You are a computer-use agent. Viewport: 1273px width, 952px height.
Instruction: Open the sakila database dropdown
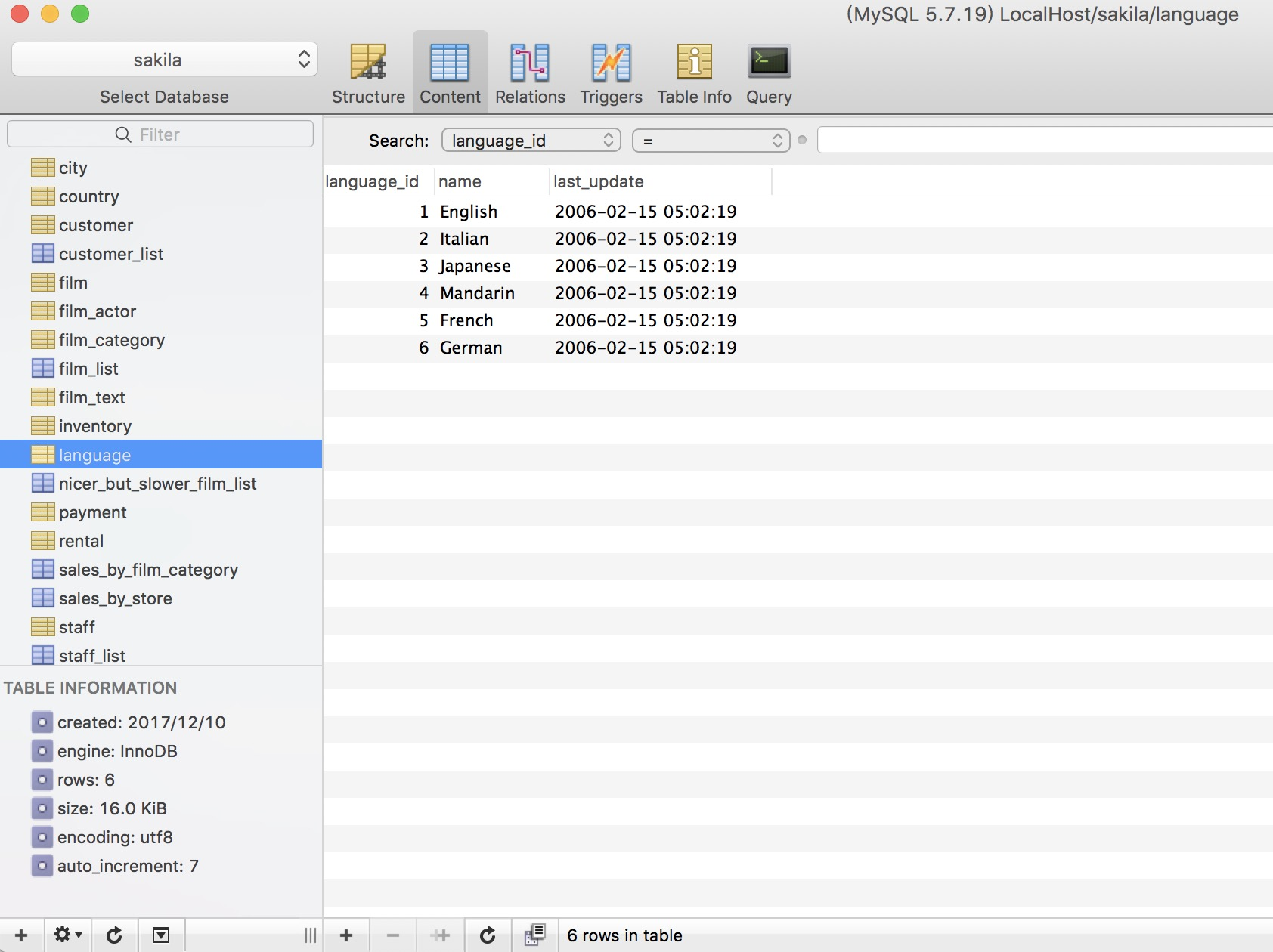click(x=165, y=60)
